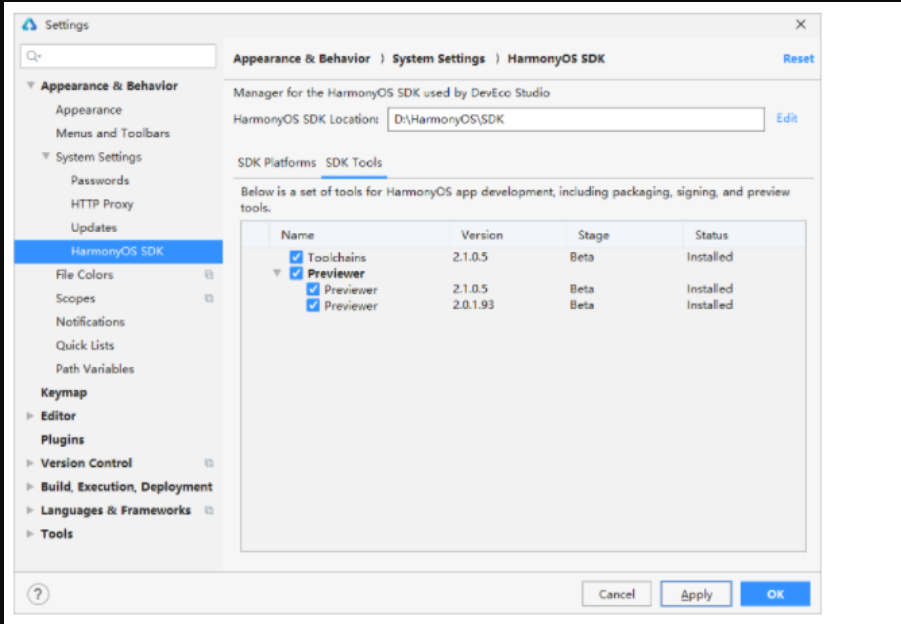Close the Settings dialog with X
The height and width of the screenshot is (624, 901).
click(800, 24)
